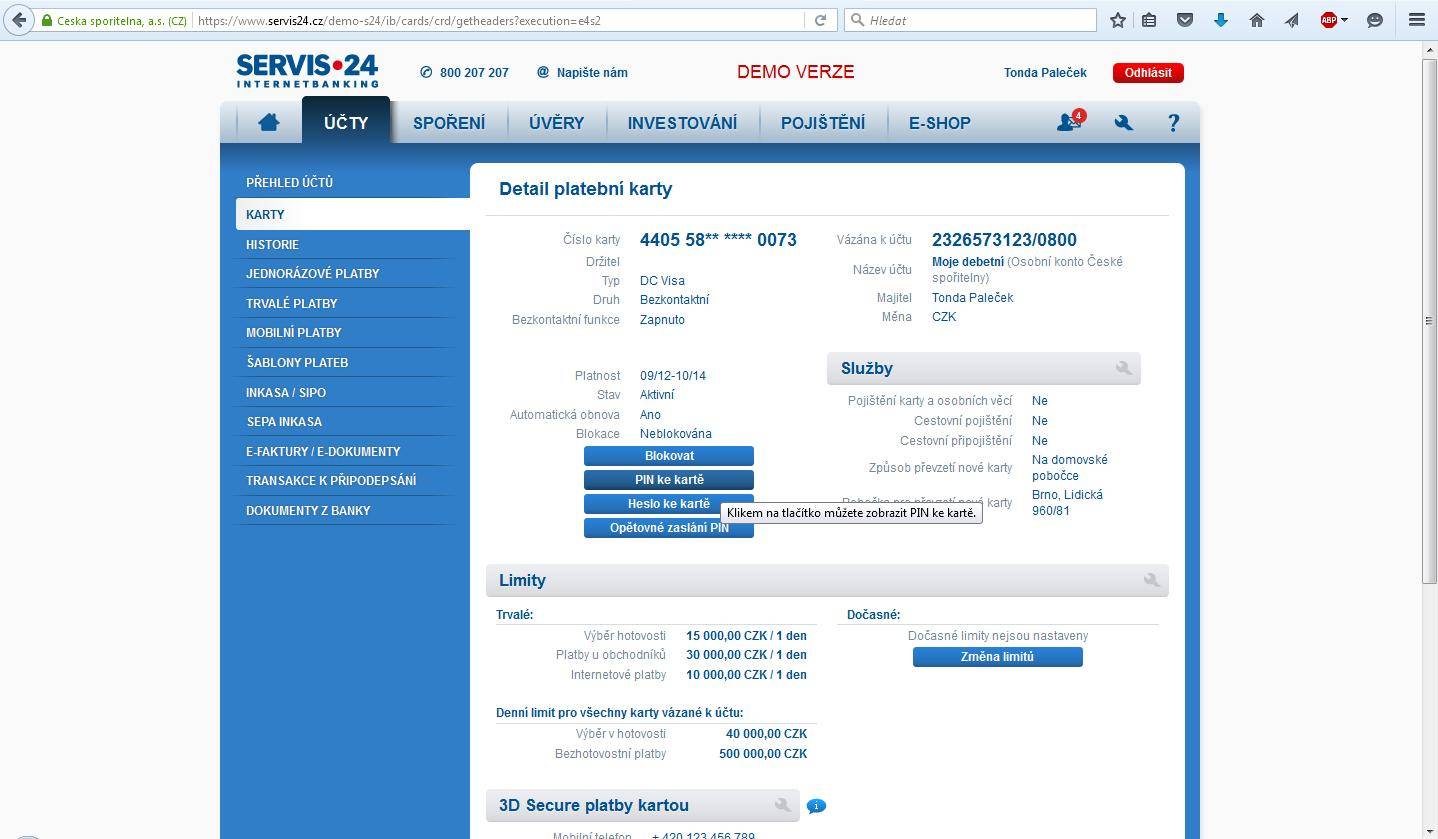The image size is (1438, 839).
Task: Click the Brno, Lidická 960/81 branch text
Action: point(1067,503)
